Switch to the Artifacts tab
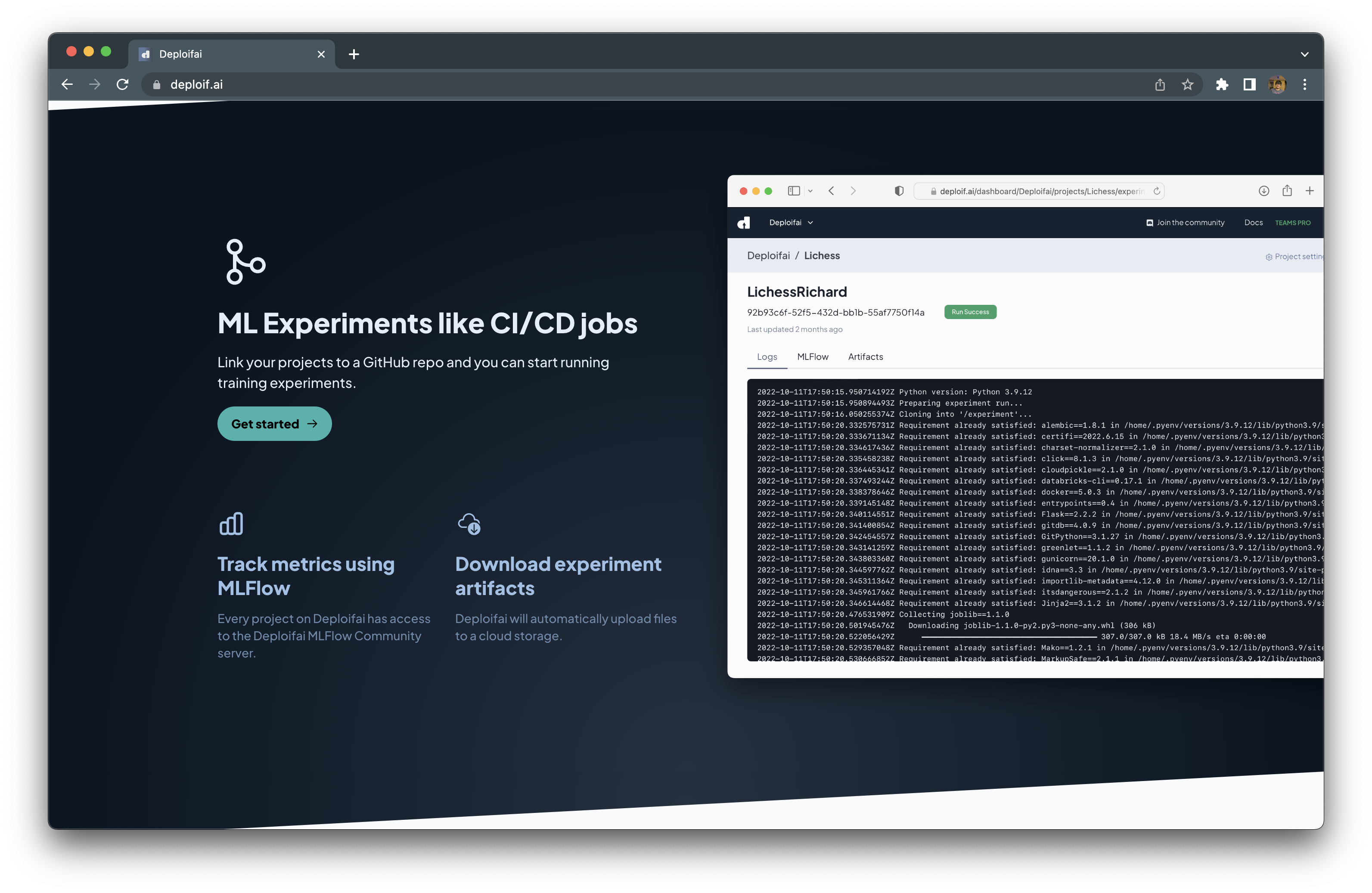This screenshot has height=893, width=1372. (x=865, y=357)
